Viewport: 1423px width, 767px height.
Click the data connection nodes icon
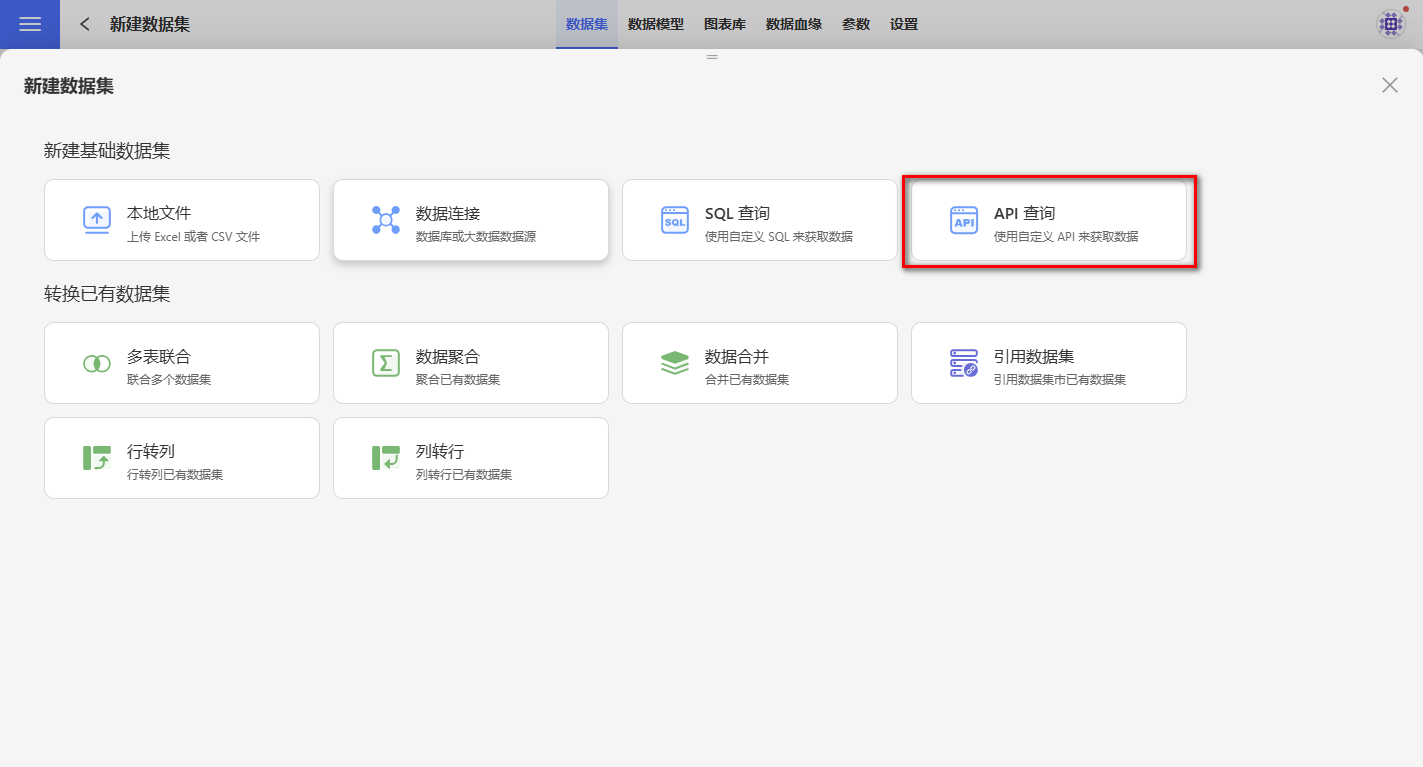386,220
